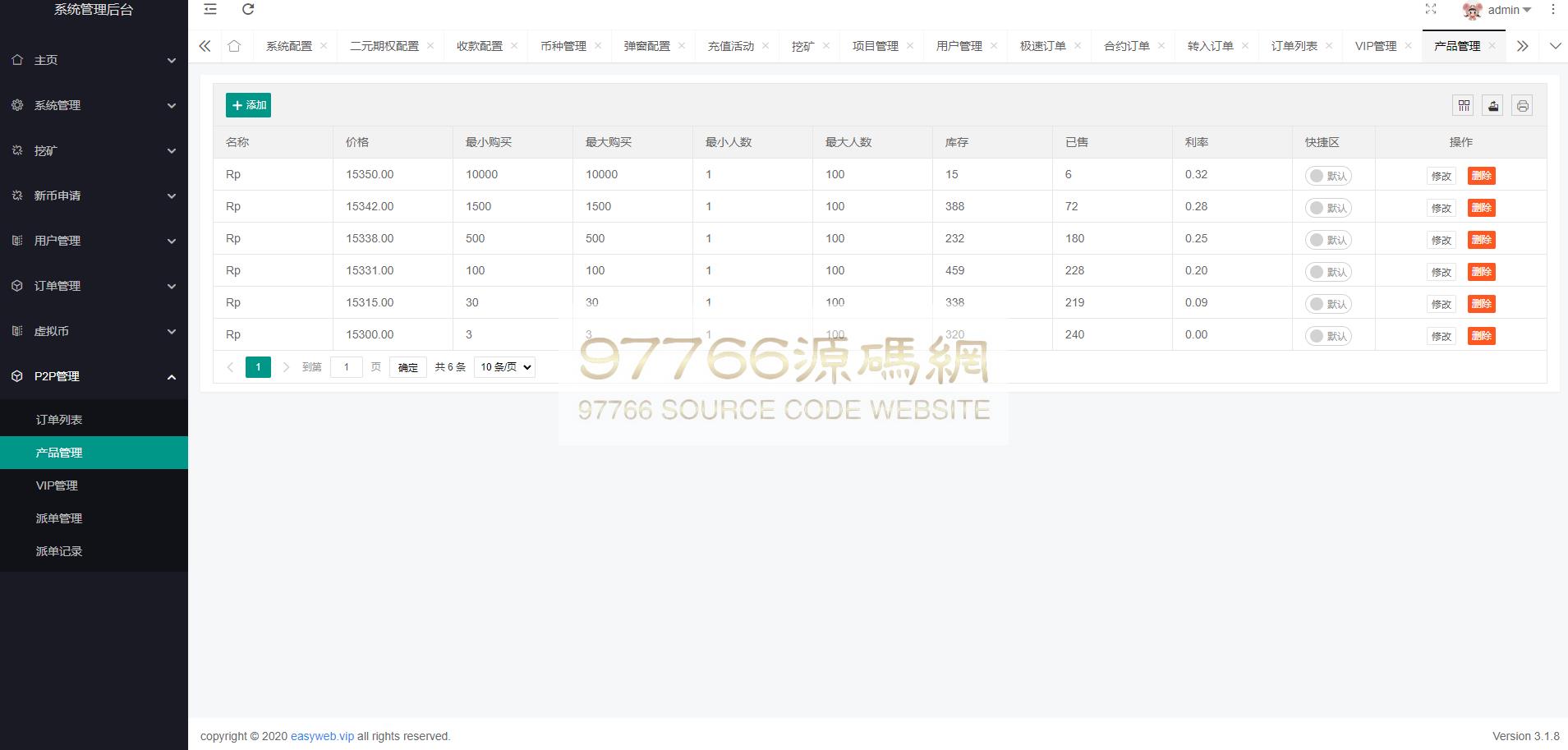Close the 系统配置 tab
The width and height of the screenshot is (1568, 750).
[x=324, y=46]
